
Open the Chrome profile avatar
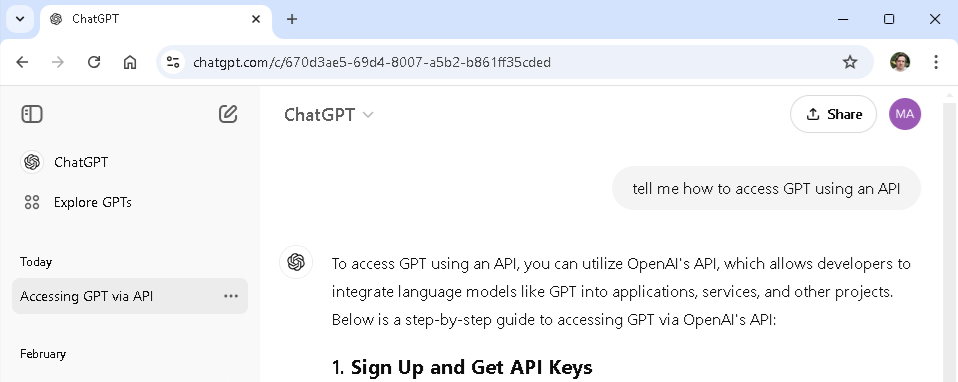pos(900,62)
